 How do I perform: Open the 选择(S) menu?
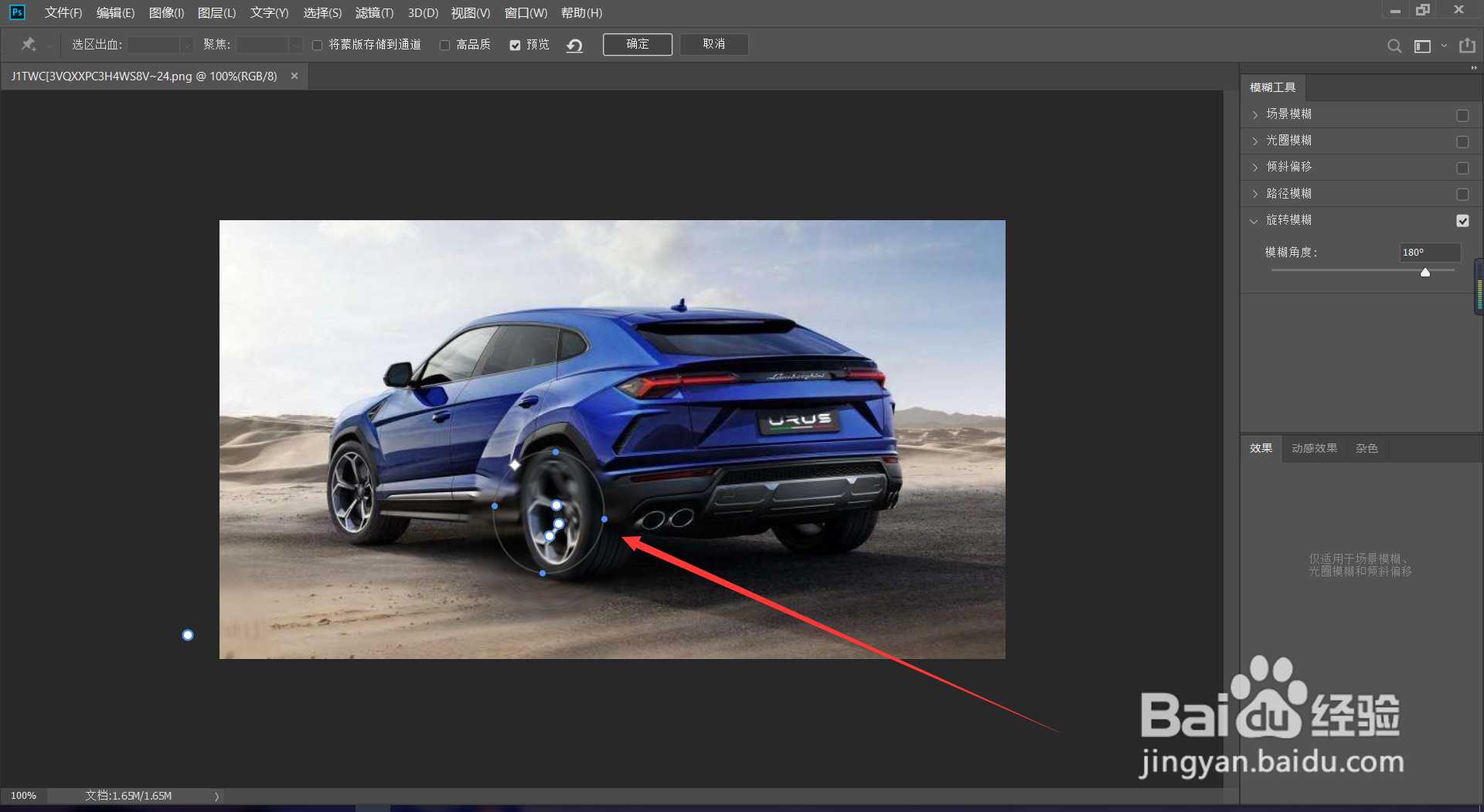pos(322,13)
